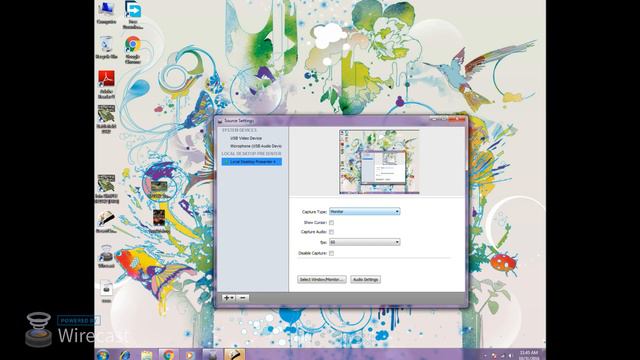Enable the Capture Audio checkbox

coord(331,232)
